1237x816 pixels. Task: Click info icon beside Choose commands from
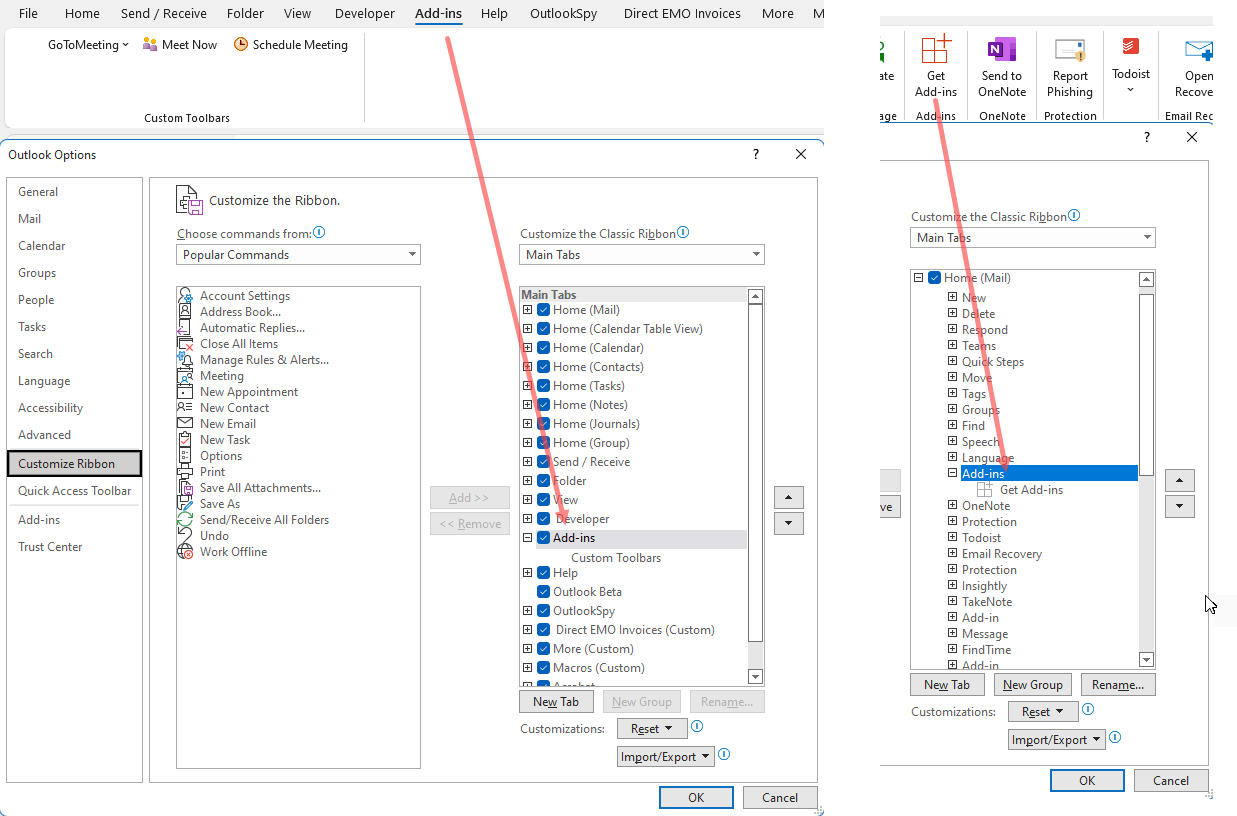click(319, 232)
